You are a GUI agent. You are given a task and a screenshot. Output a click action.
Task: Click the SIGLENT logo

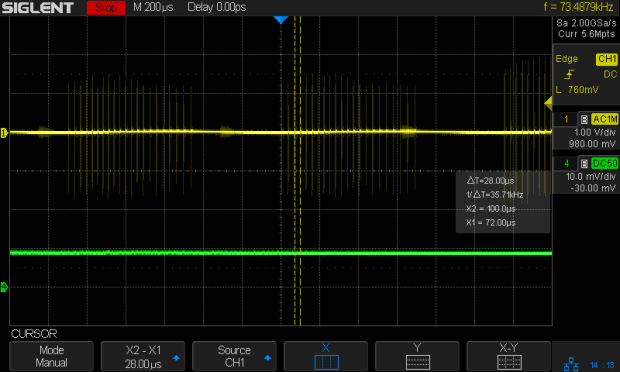pos(38,8)
